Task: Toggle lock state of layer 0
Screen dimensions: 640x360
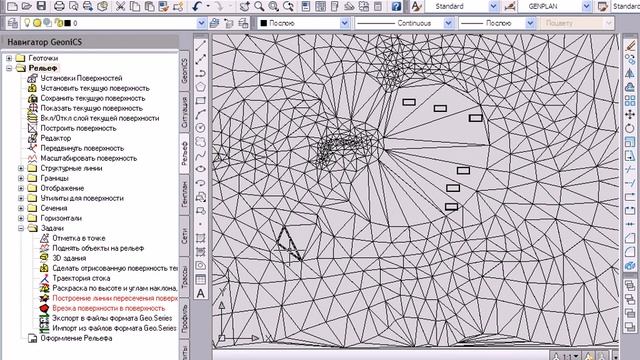Action: 58,23
